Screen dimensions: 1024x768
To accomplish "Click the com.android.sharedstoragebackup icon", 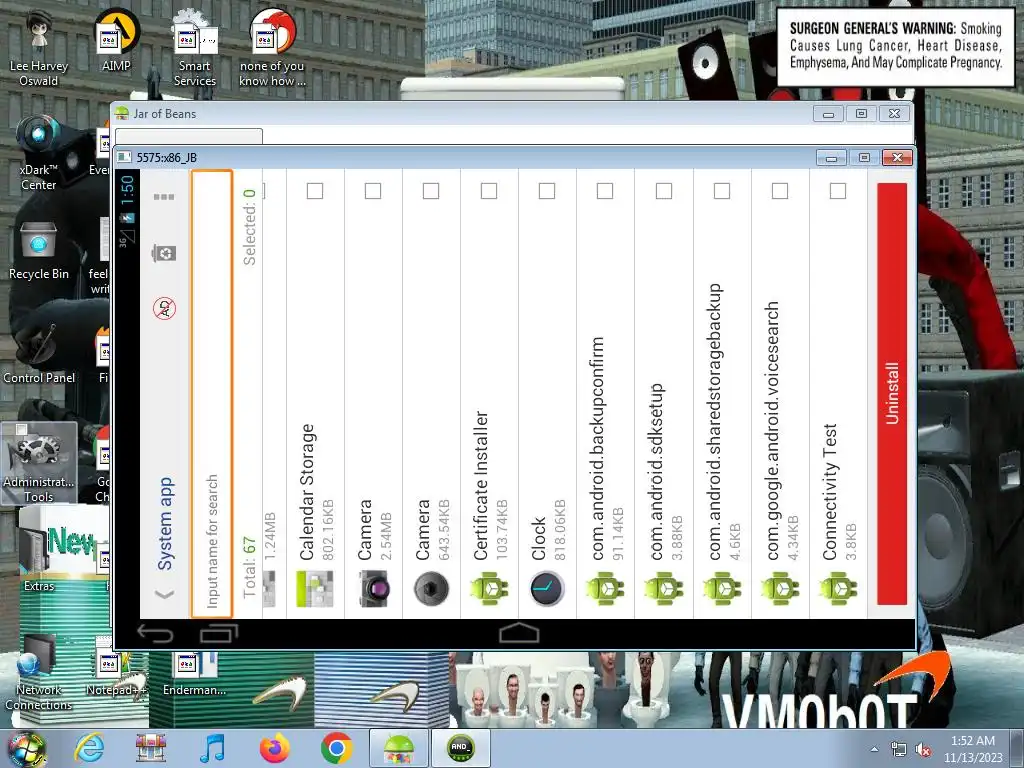I will [x=722, y=588].
